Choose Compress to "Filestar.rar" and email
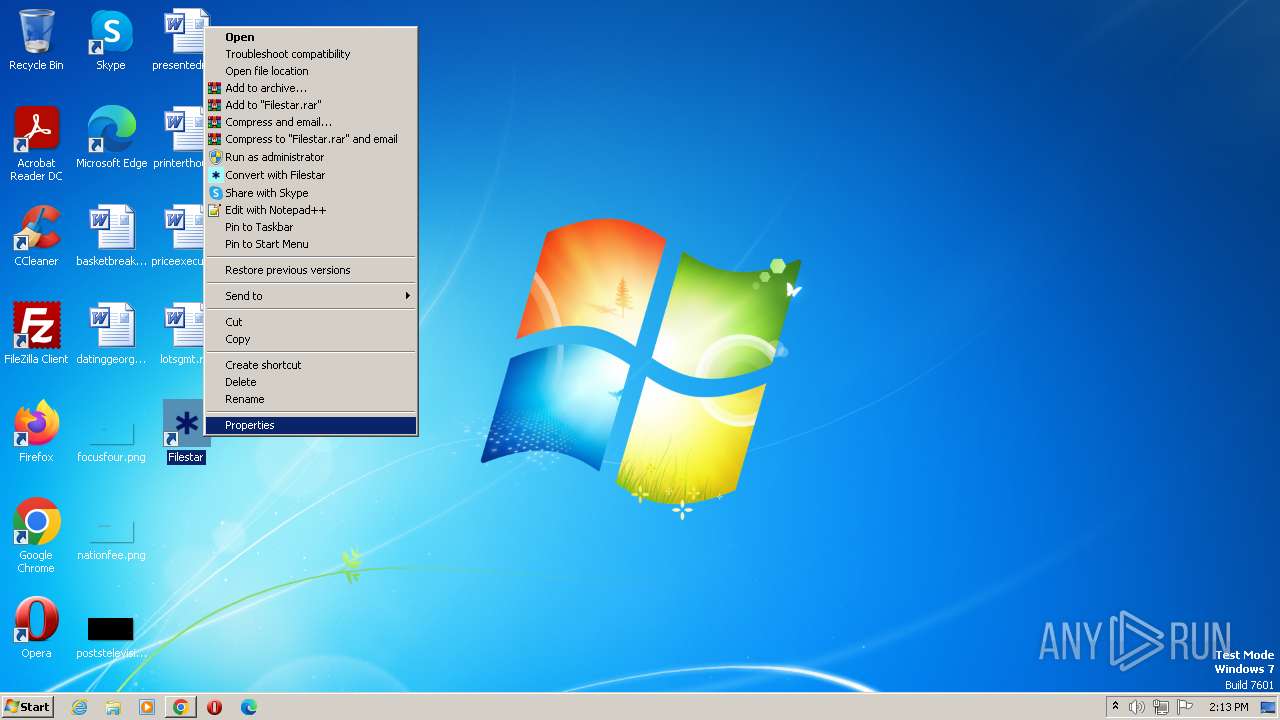 point(311,139)
